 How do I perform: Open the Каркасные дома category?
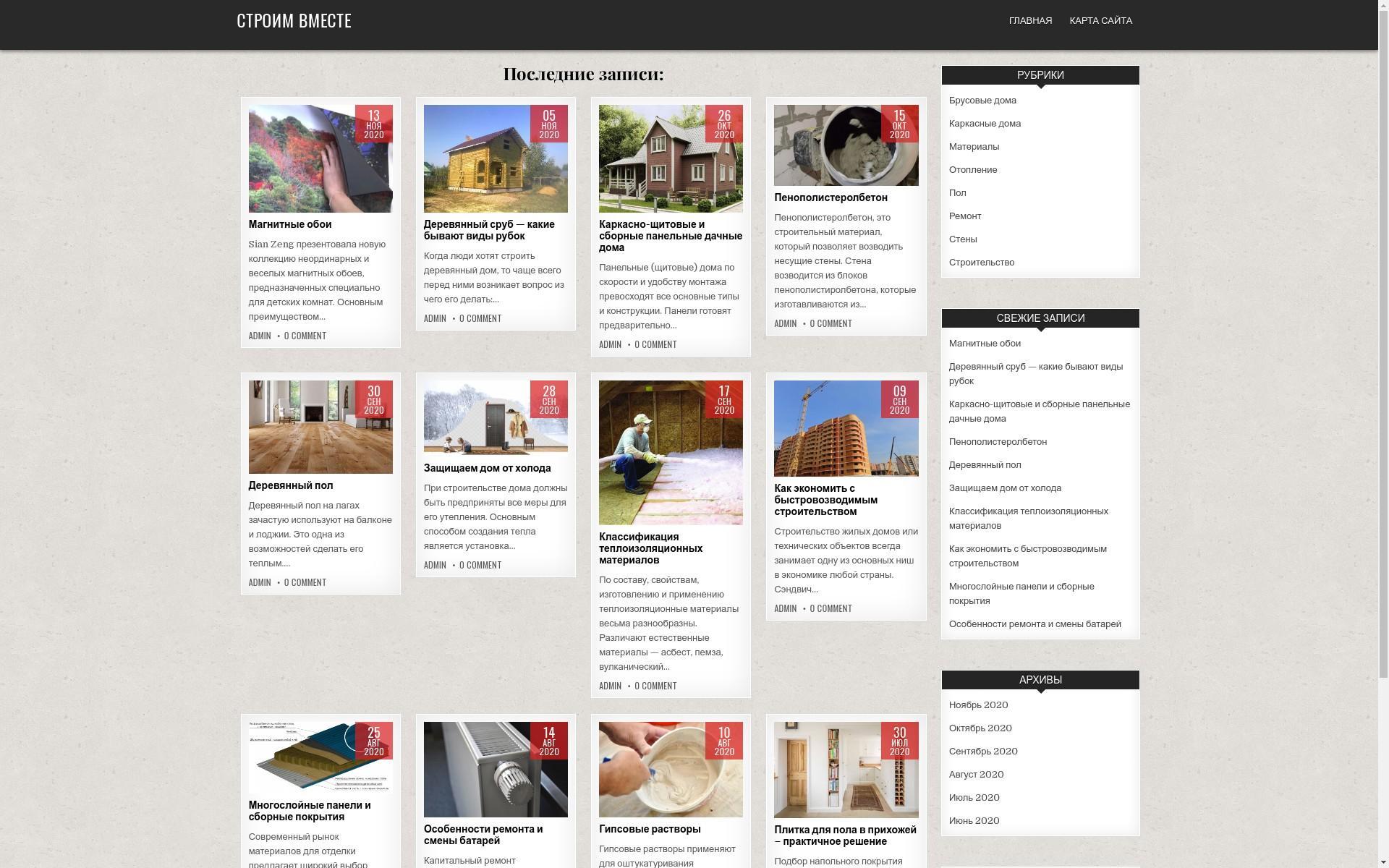[985, 124]
